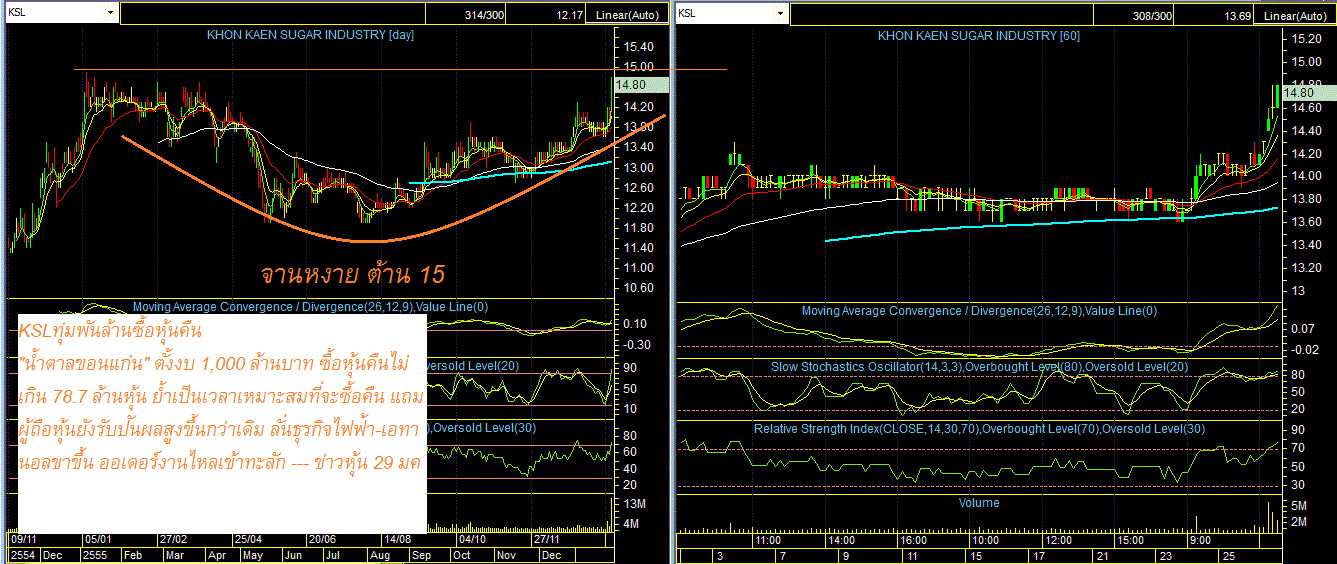Viewport: 1337px width, 564px height.
Task: Click the -0.30 MACD scale value in left chart
Action: pos(636,344)
